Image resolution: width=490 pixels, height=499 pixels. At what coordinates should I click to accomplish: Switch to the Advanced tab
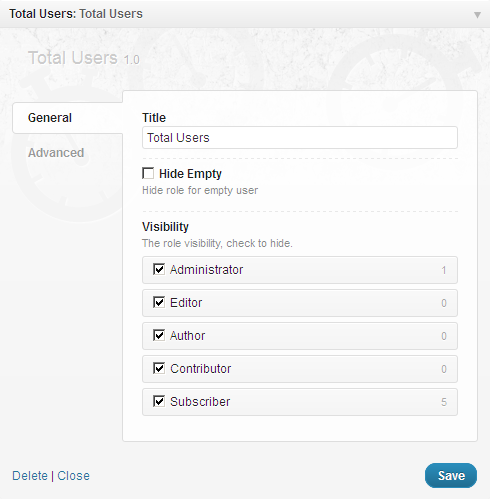click(56, 153)
